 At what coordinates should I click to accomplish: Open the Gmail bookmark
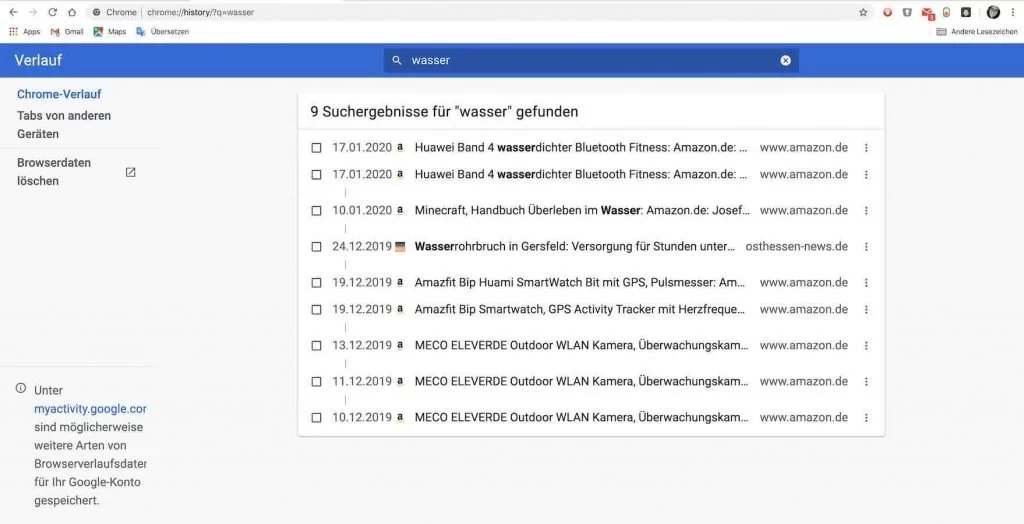pyautogui.click(x=67, y=31)
